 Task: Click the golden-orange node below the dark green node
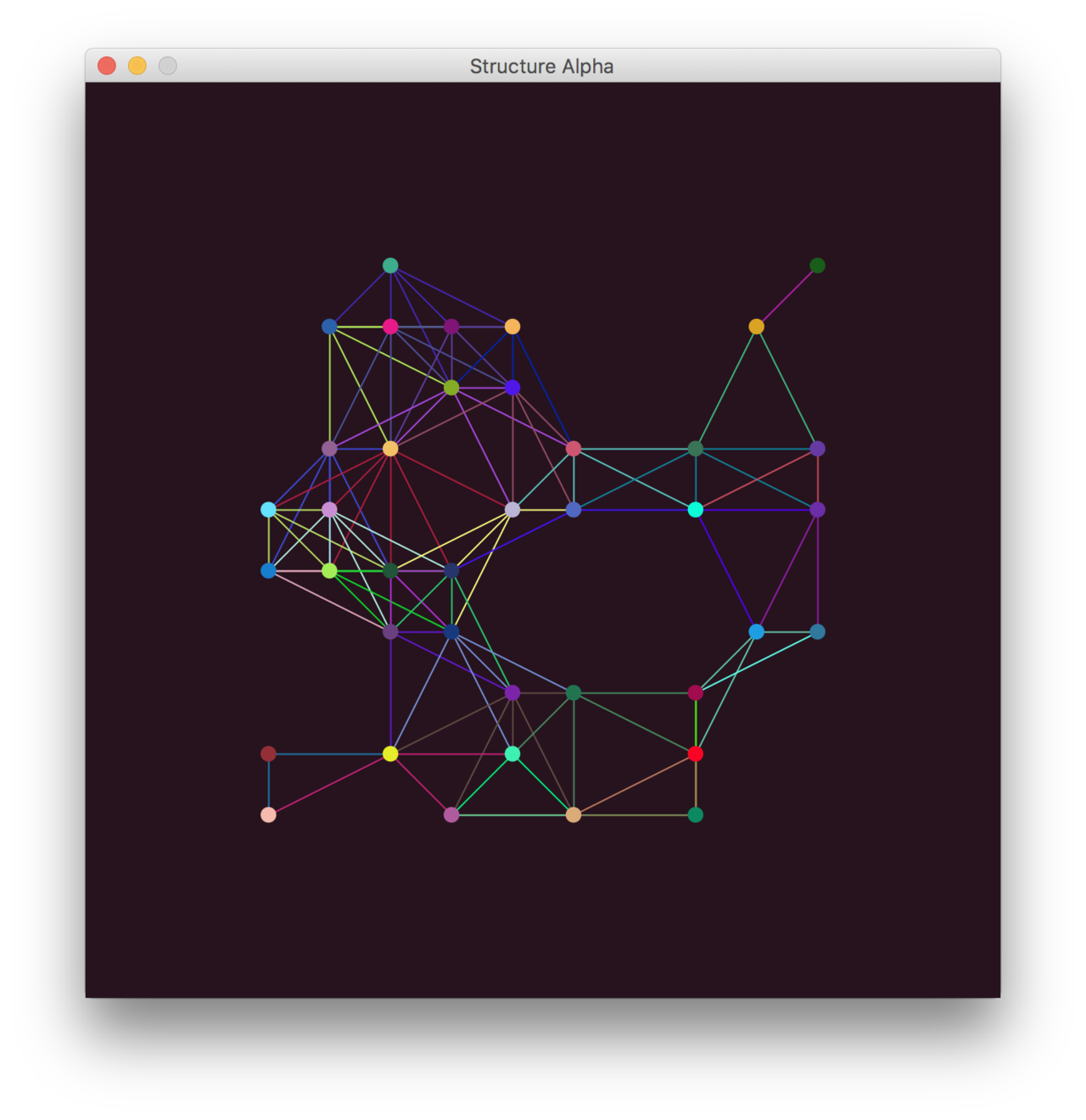pyautogui.click(x=756, y=327)
